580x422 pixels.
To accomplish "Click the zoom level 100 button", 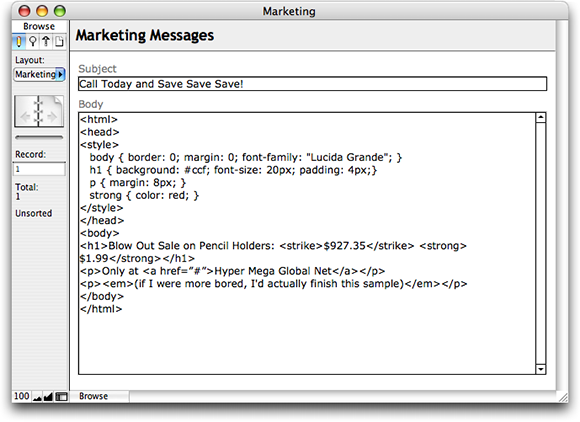I will pos(21,396).
